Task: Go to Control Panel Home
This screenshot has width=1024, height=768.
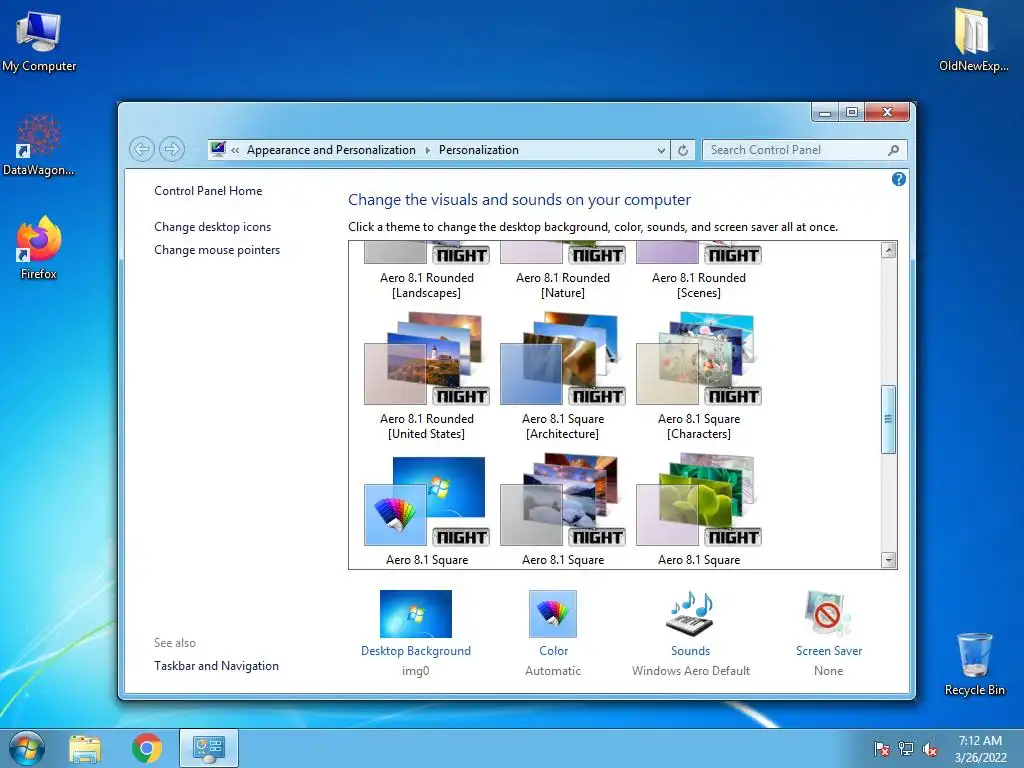Action: 208,191
